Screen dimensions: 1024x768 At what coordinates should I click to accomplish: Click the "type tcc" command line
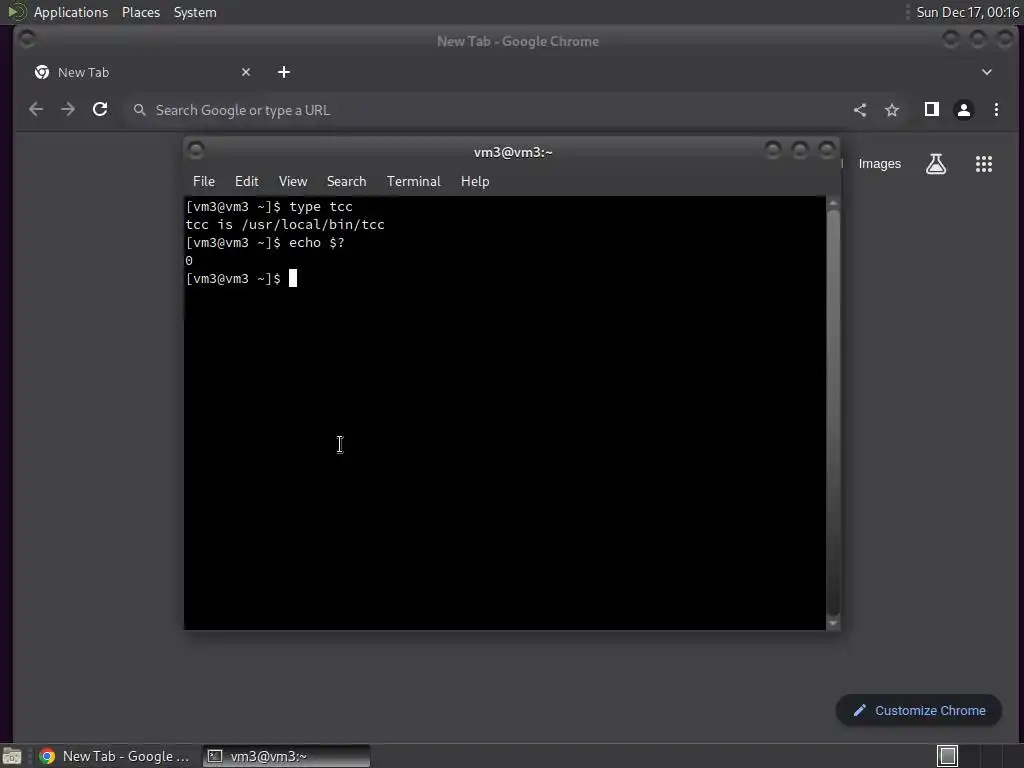321,207
